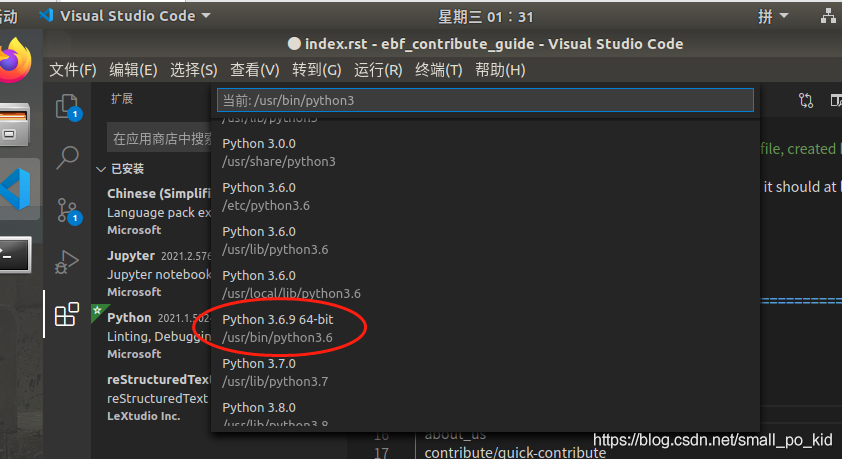
Task: Open the Explorer view in activity bar
Action: click(x=68, y=107)
